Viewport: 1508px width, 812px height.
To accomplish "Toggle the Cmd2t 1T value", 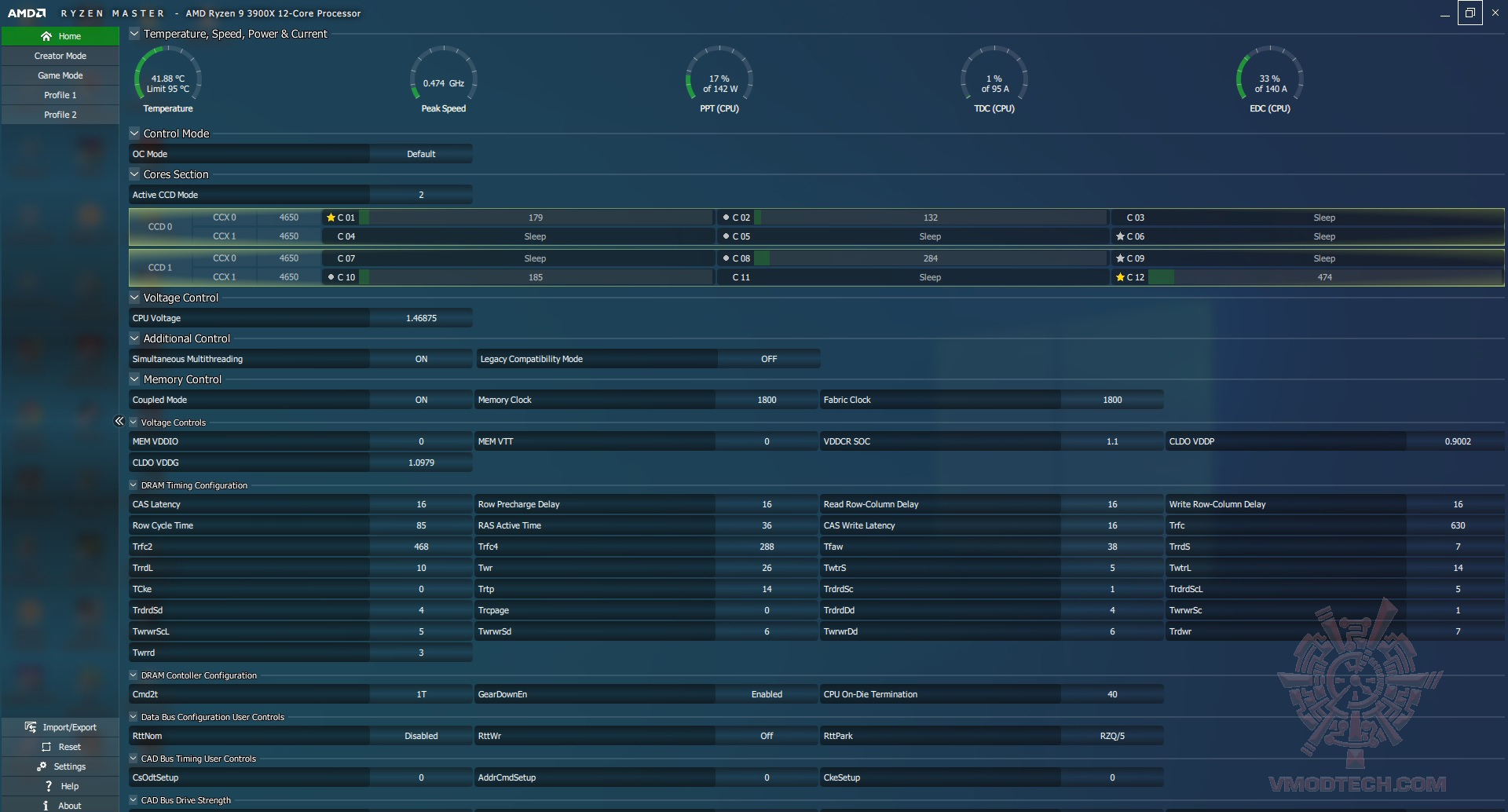I will click(421, 694).
